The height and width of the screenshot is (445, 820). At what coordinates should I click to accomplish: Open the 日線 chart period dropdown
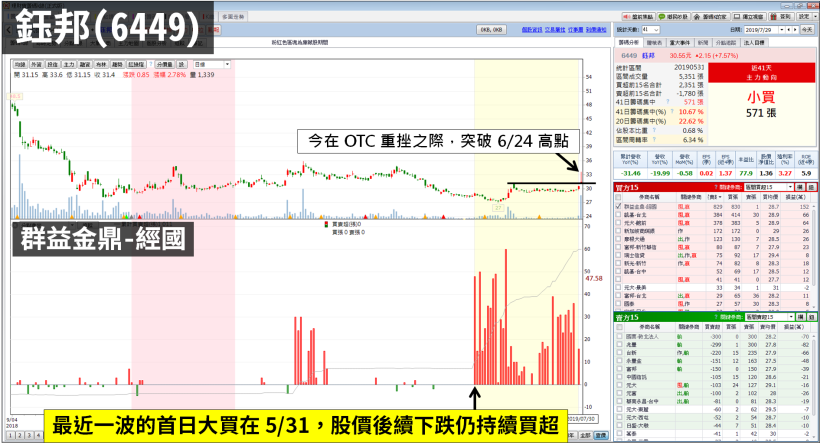(x=212, y=64)
